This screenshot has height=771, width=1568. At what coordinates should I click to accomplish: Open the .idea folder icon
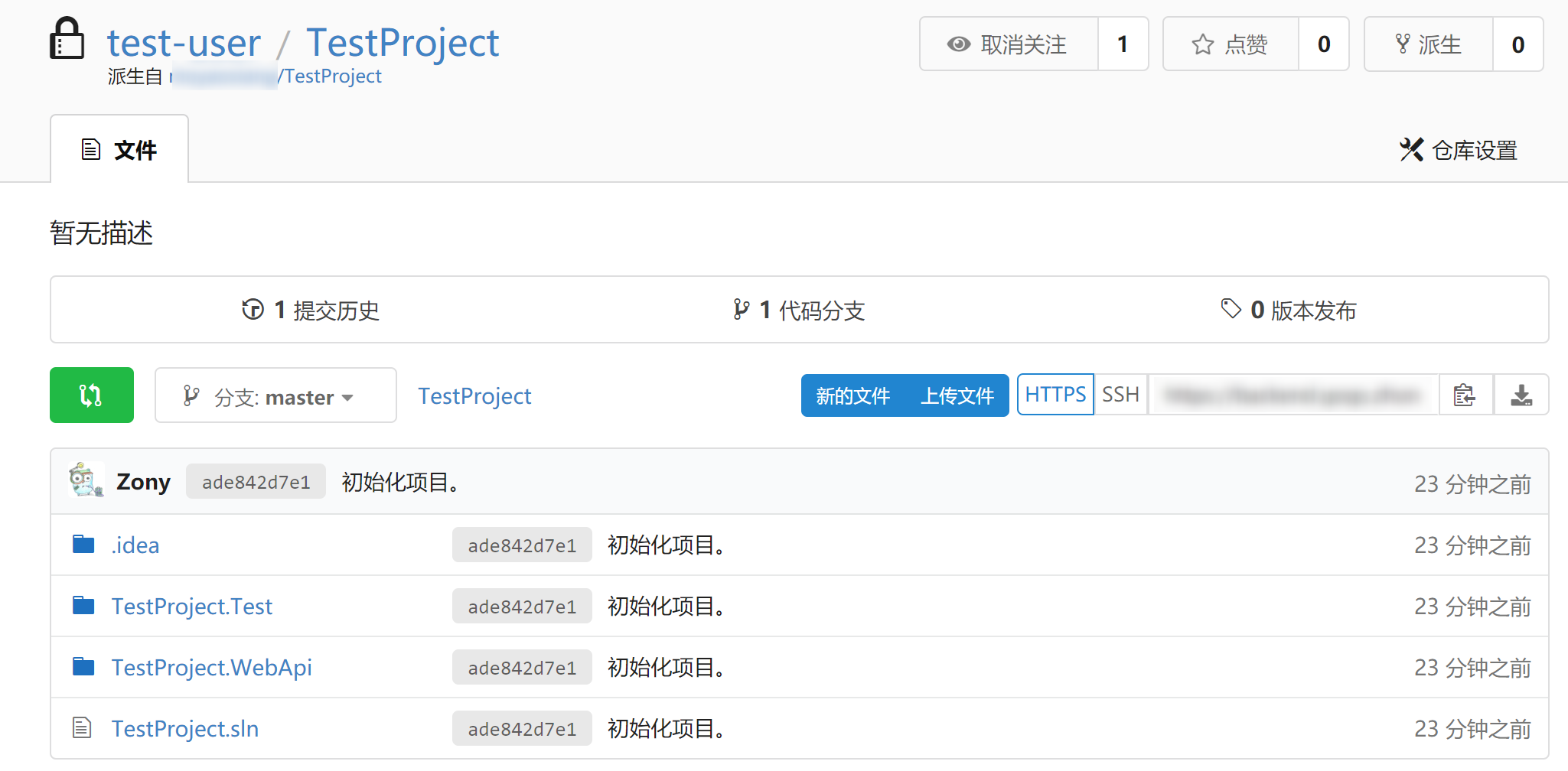(83, 545)
